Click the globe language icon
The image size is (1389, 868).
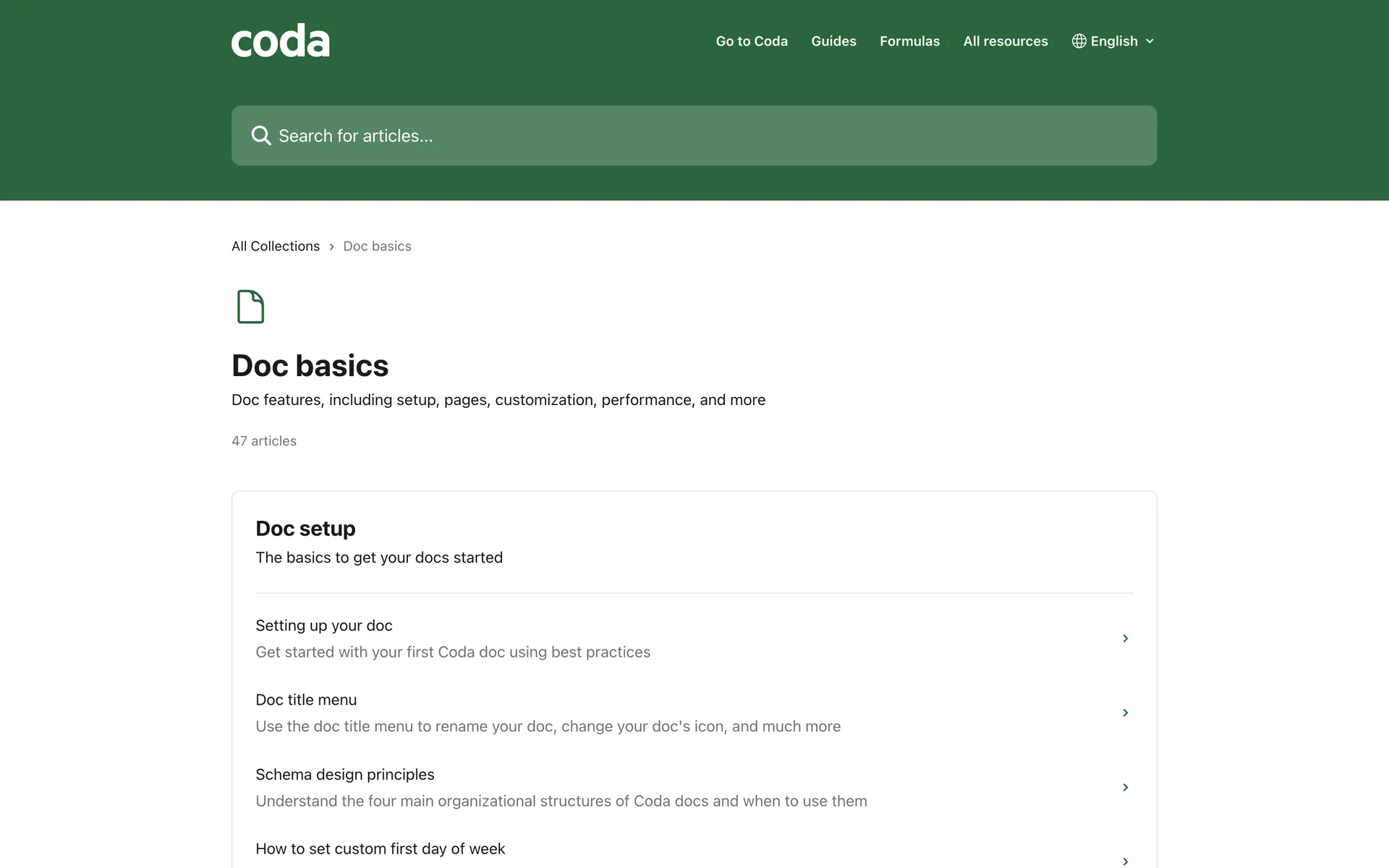1079,41
